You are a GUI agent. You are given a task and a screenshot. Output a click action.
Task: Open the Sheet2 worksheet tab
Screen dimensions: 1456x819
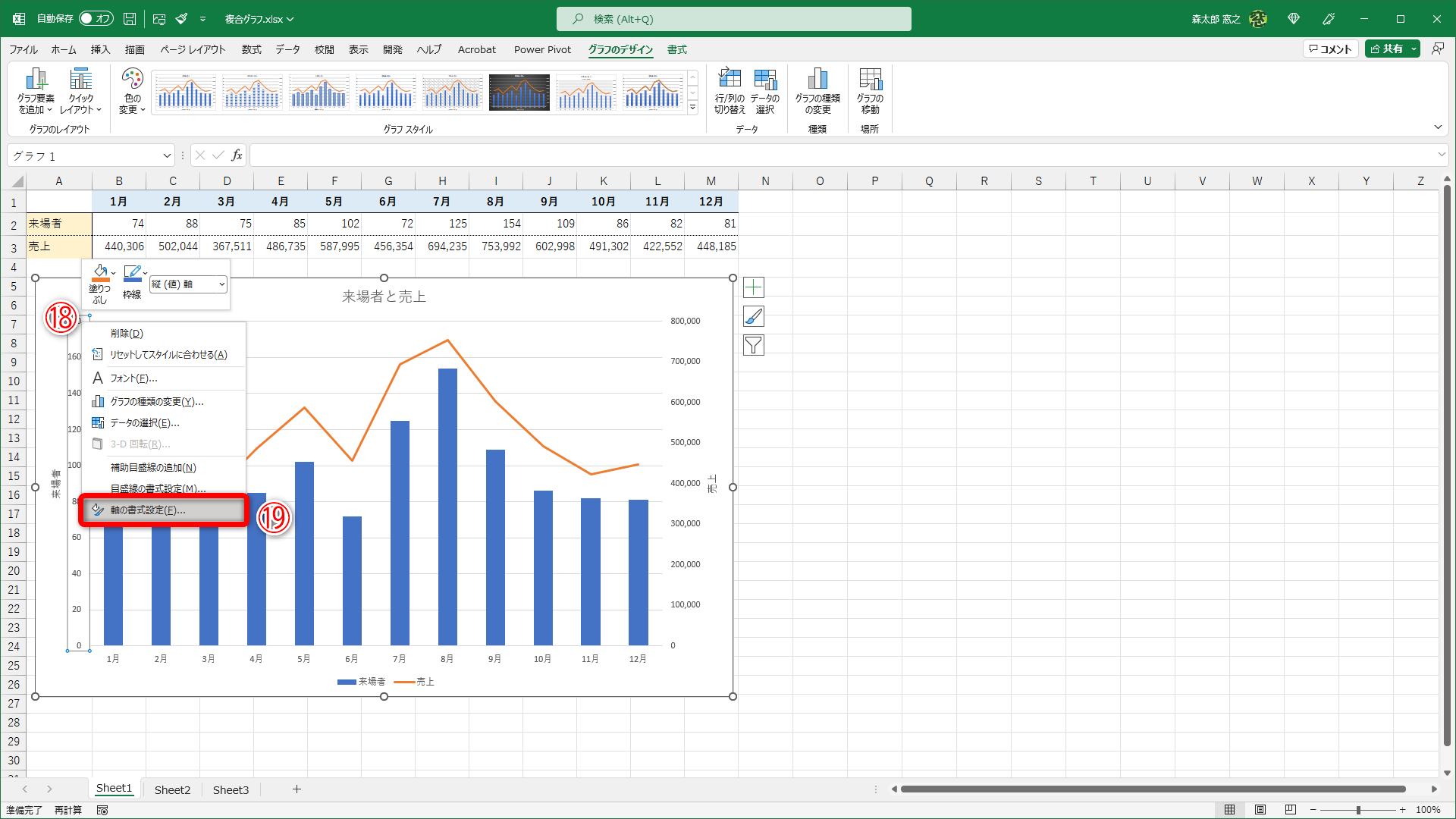(172, 789)
